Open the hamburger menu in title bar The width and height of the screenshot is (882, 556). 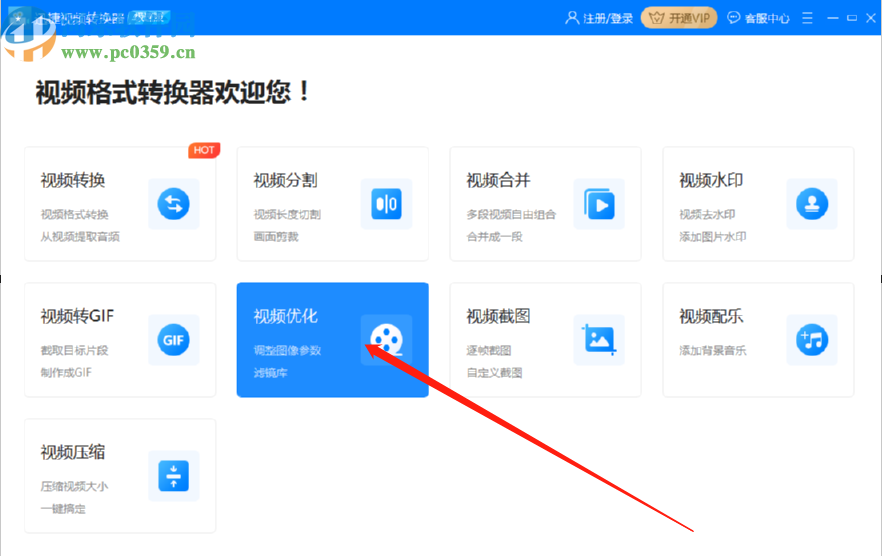[807, 18]
